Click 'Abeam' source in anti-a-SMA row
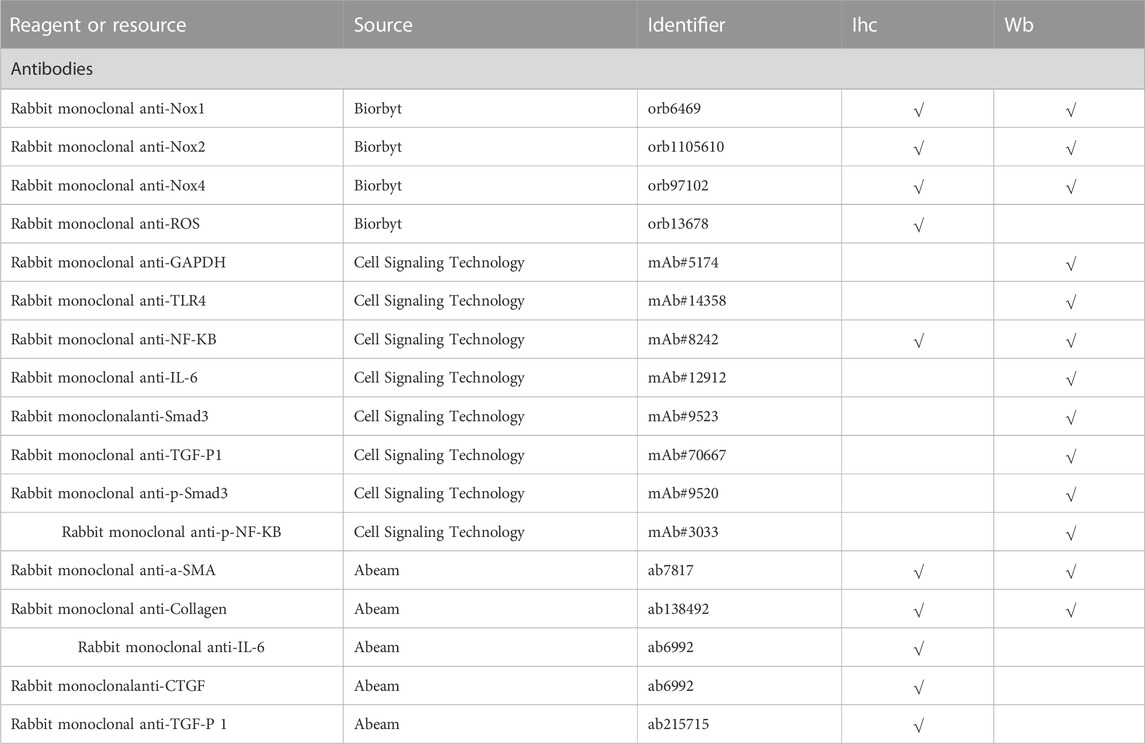 click(377, 570)
